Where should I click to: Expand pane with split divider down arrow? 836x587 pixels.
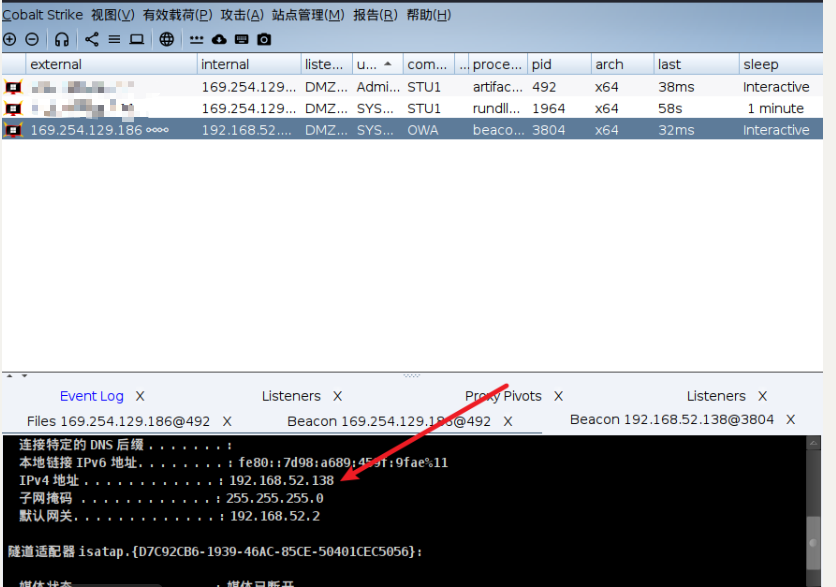pyautogui.click(x=24, y=376)
